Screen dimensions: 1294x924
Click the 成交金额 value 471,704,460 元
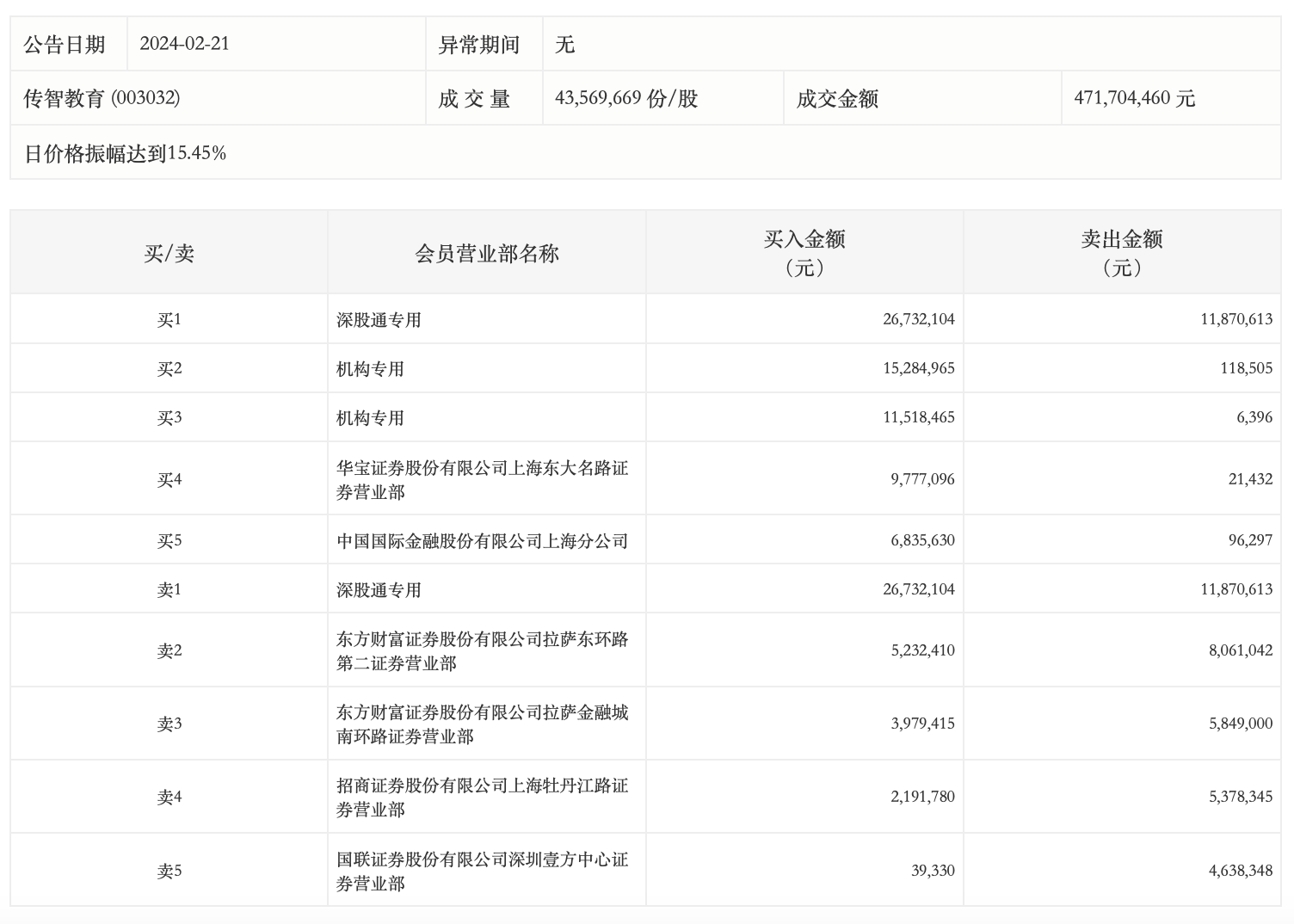(x=1134, y=98)
